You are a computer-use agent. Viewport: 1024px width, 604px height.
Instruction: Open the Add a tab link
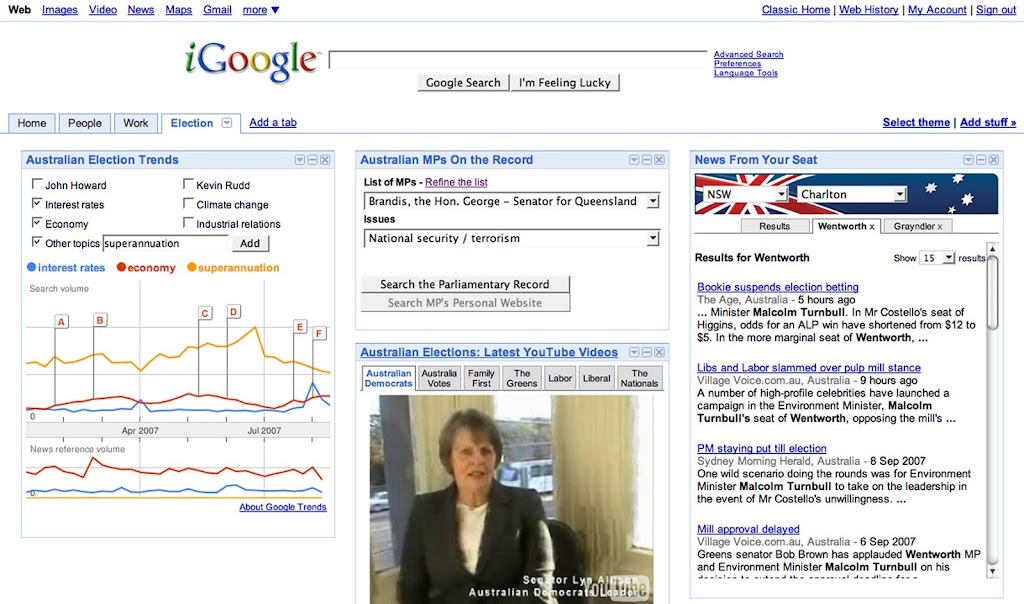[x=273, y=122]
